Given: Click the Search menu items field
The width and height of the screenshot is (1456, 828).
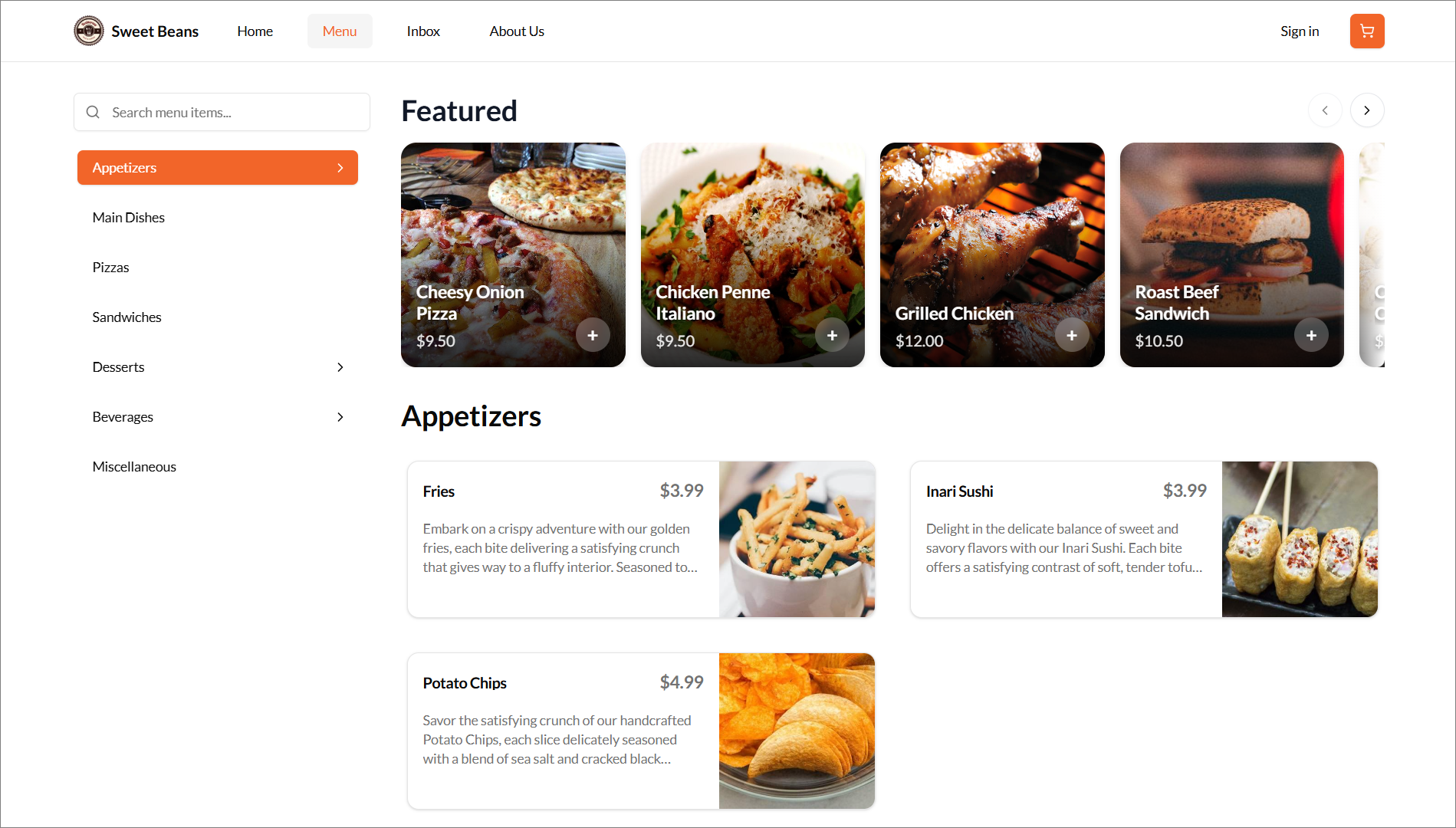Looking at the screenshot, I should 222,112.
